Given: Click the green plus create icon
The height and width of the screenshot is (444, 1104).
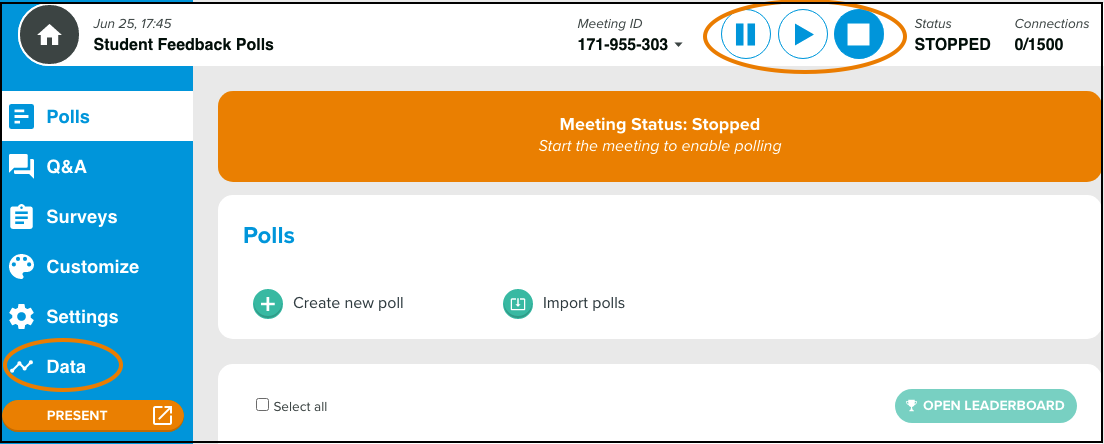Looking at the screenshot, I should click(268, 304).
